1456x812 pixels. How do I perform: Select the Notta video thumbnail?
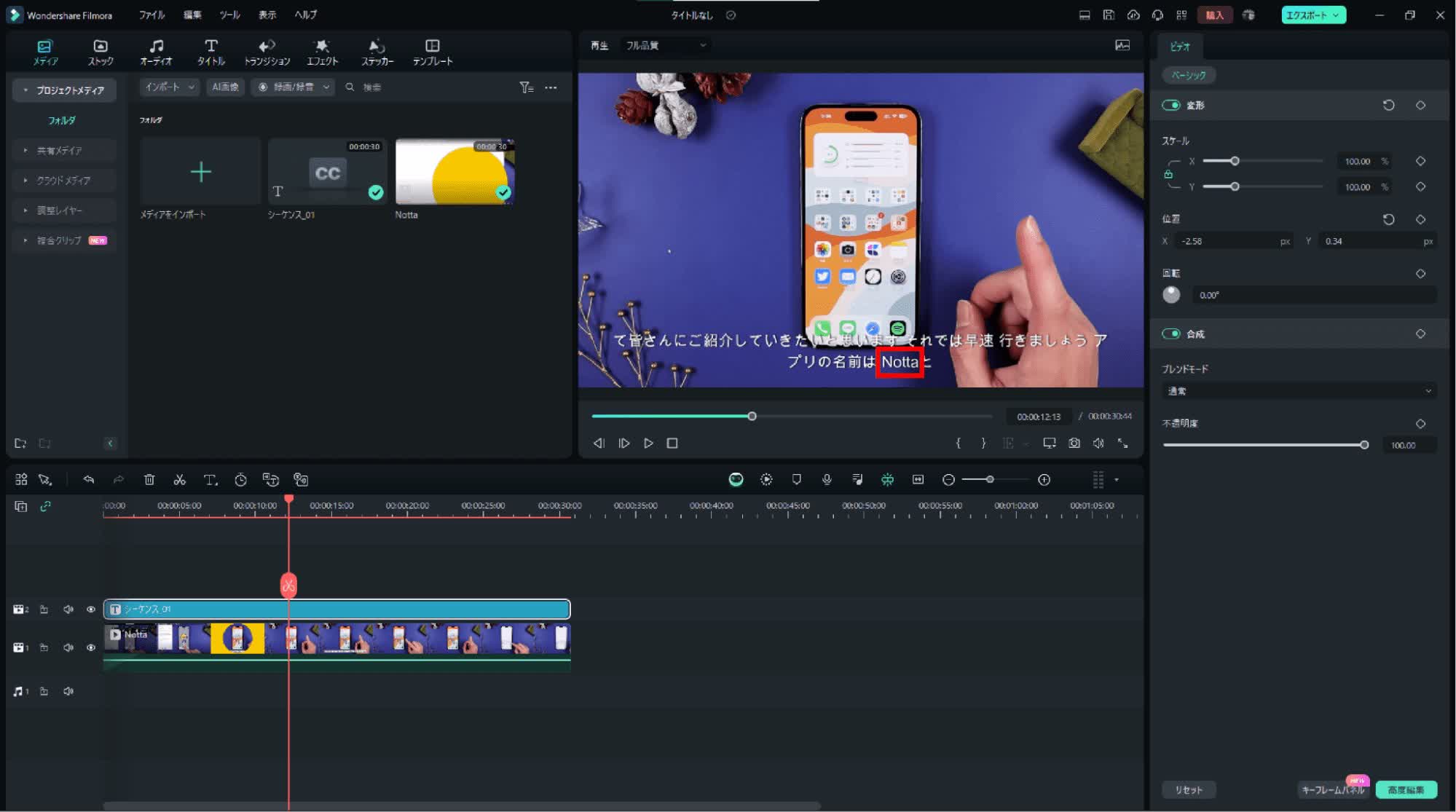pos(455,172)
